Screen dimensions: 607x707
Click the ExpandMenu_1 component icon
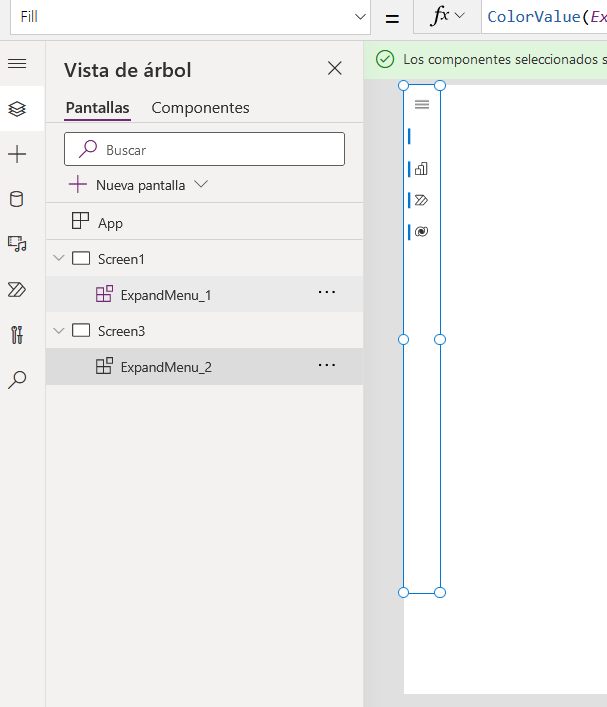(x=104, y=294)
